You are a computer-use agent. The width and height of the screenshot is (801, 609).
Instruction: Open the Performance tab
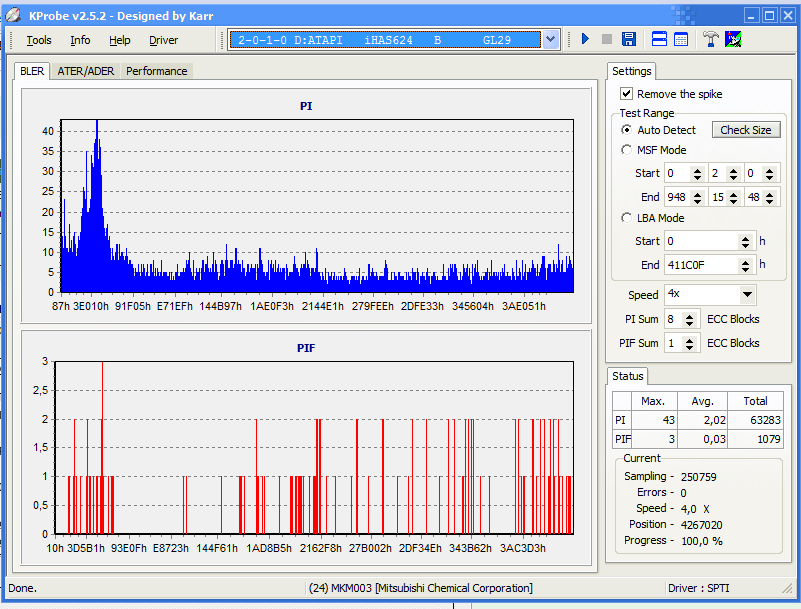[156, 71]
